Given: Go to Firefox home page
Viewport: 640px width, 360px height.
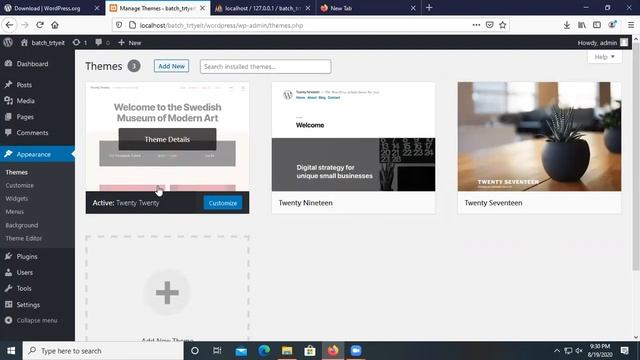Looking at the screenshot, I should click(55, 25).
